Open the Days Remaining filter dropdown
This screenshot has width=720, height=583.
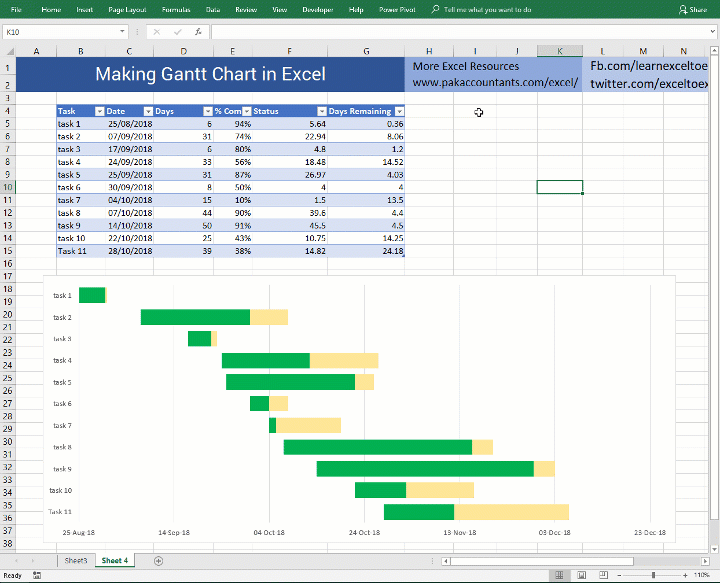coord(399,111)
